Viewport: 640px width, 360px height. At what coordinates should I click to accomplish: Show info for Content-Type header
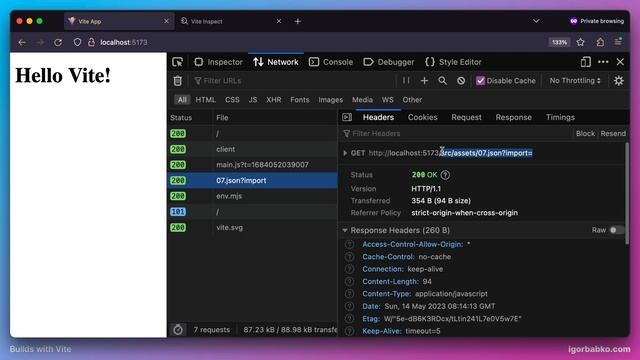coord(349,294)
